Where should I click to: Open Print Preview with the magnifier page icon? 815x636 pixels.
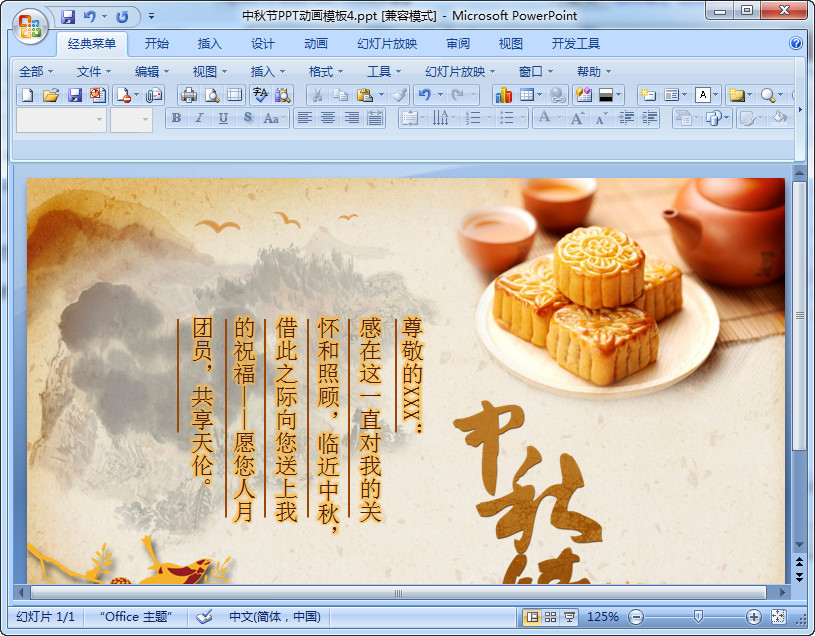(212, 95)
